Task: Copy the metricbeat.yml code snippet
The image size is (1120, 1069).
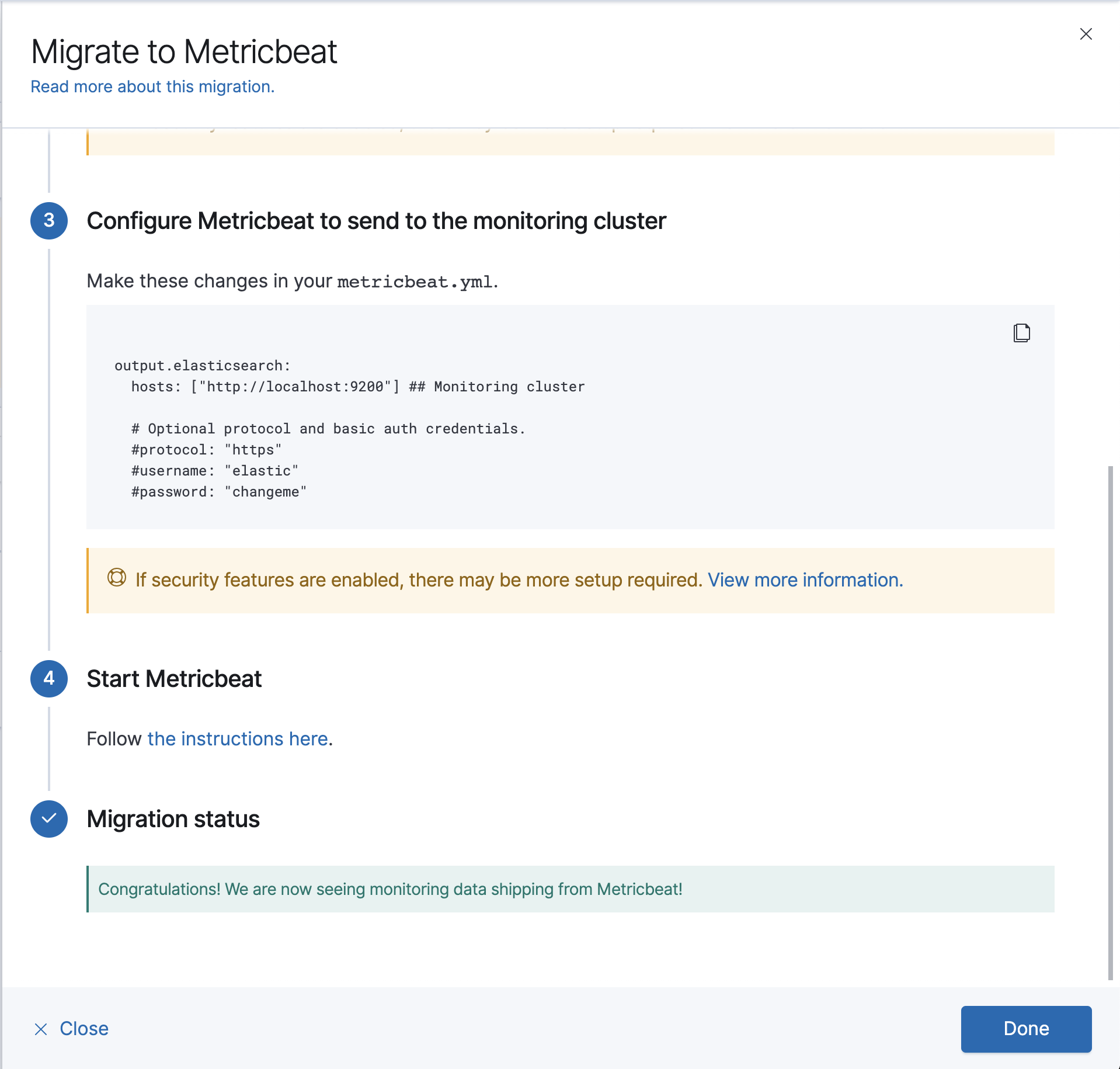Action: pos(1021,332)
